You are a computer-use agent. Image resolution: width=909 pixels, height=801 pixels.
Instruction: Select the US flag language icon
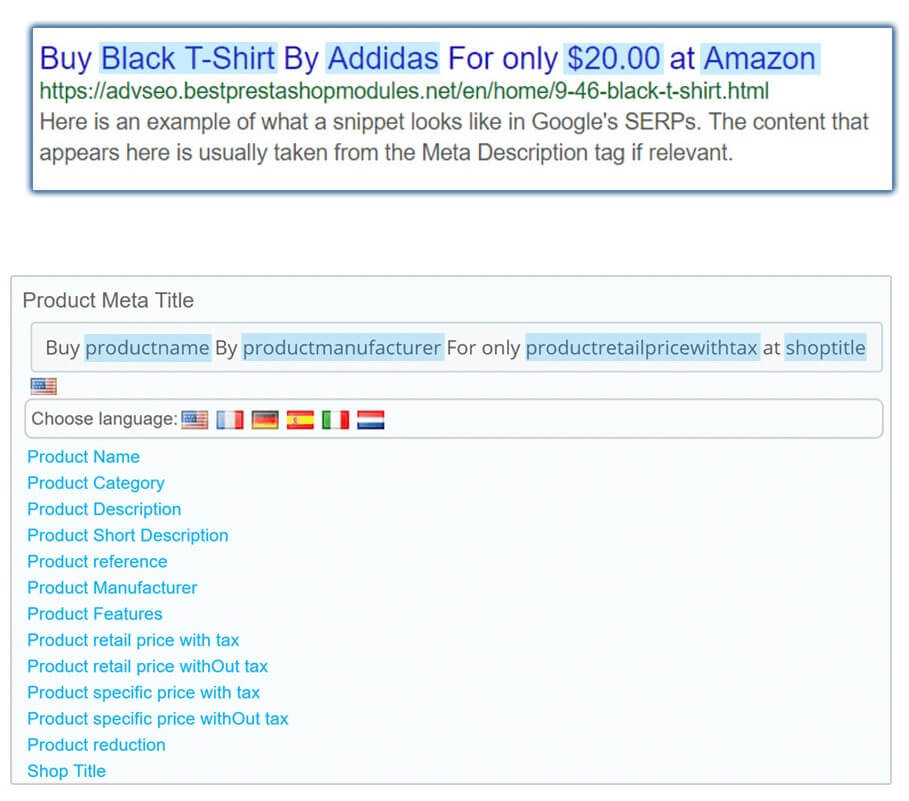click(x=194, y=420)
